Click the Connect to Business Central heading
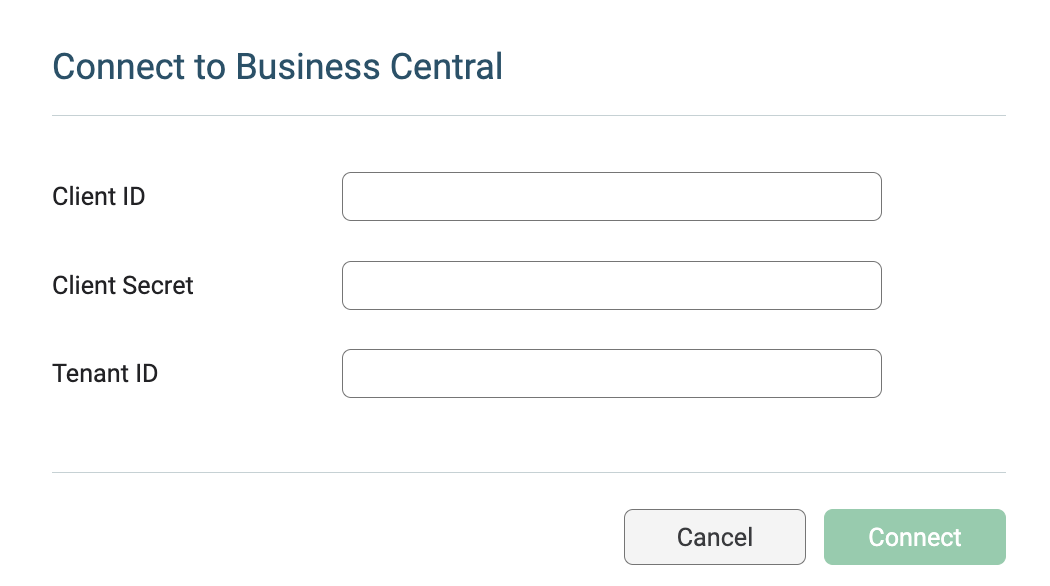The image size is (1050, 586). click(x=277, y=66)
